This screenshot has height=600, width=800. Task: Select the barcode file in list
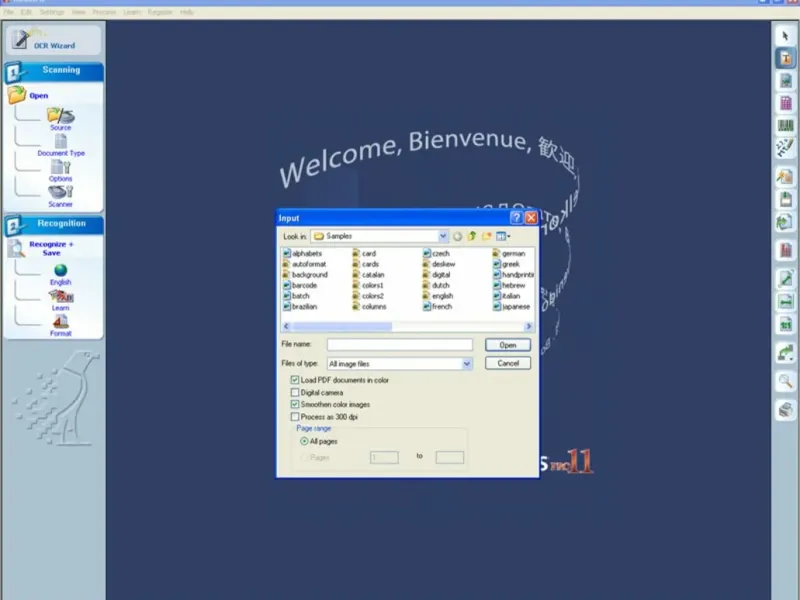pos(300,285)
